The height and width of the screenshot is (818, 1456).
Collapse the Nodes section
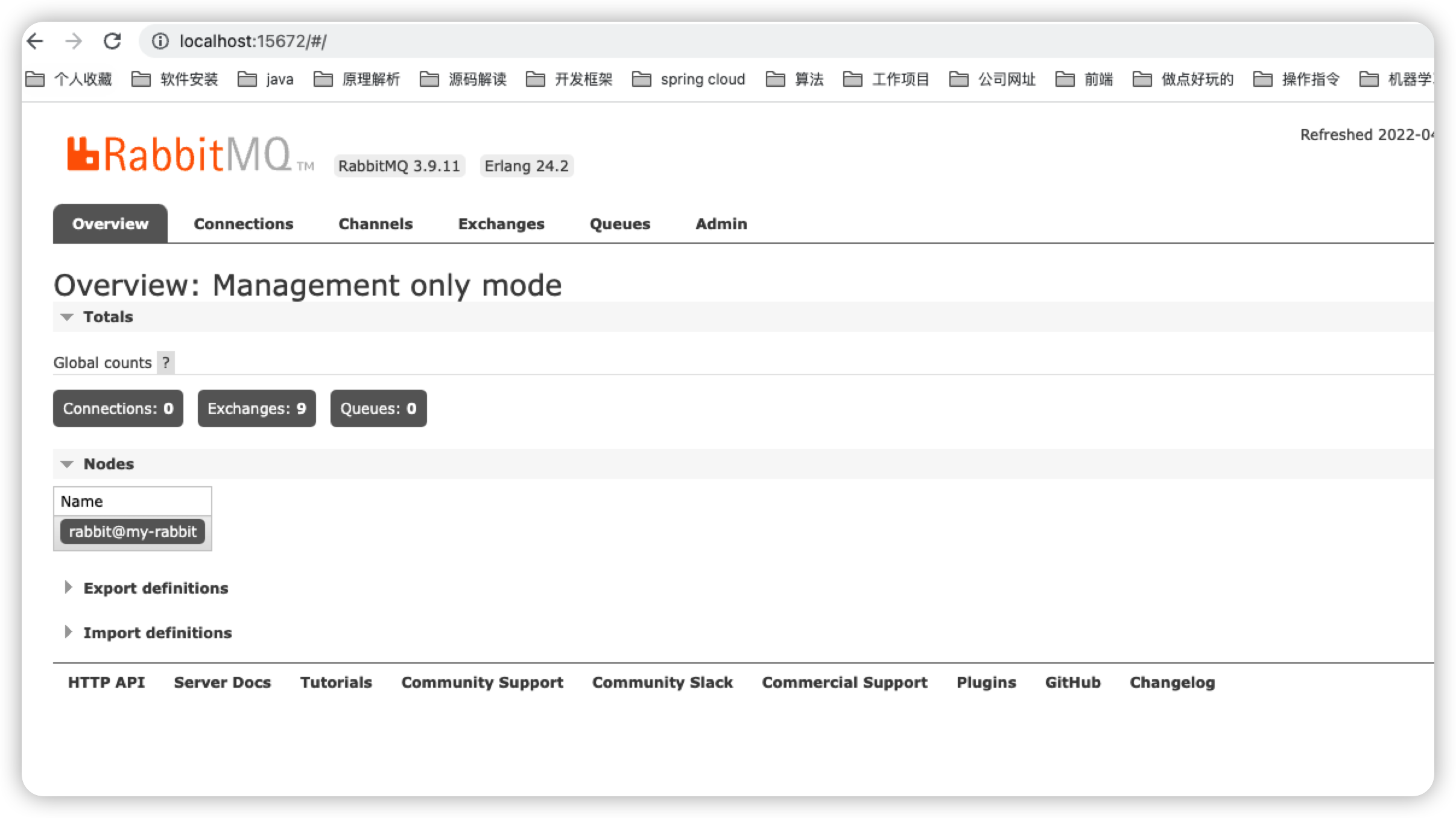[x=108, y=464]
